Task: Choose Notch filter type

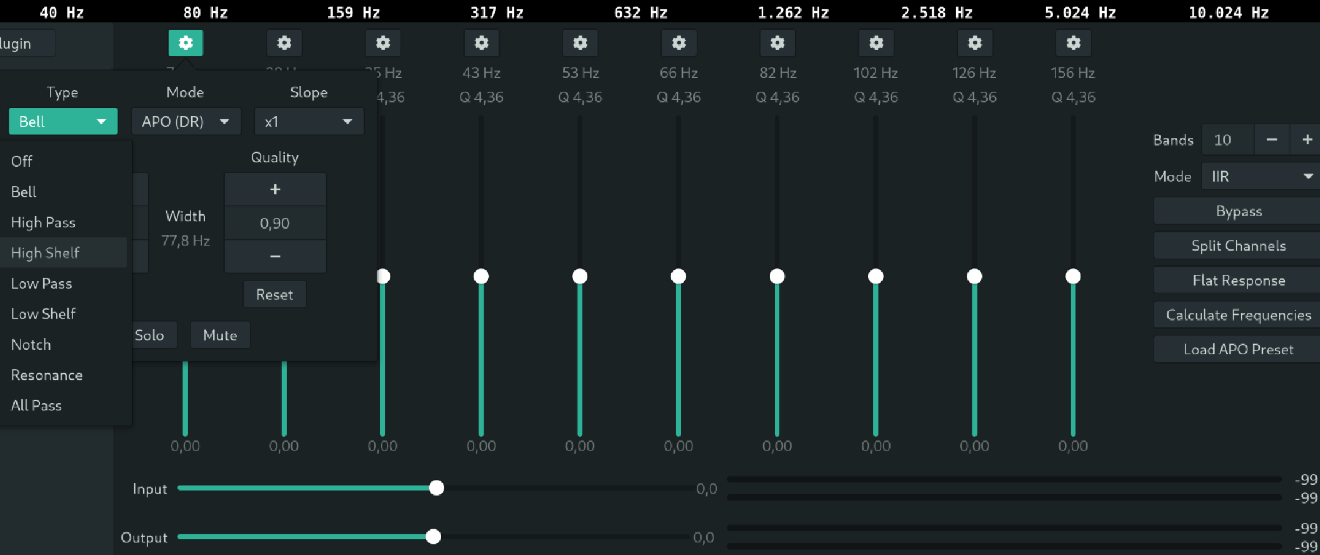Action: pos(64,344)
